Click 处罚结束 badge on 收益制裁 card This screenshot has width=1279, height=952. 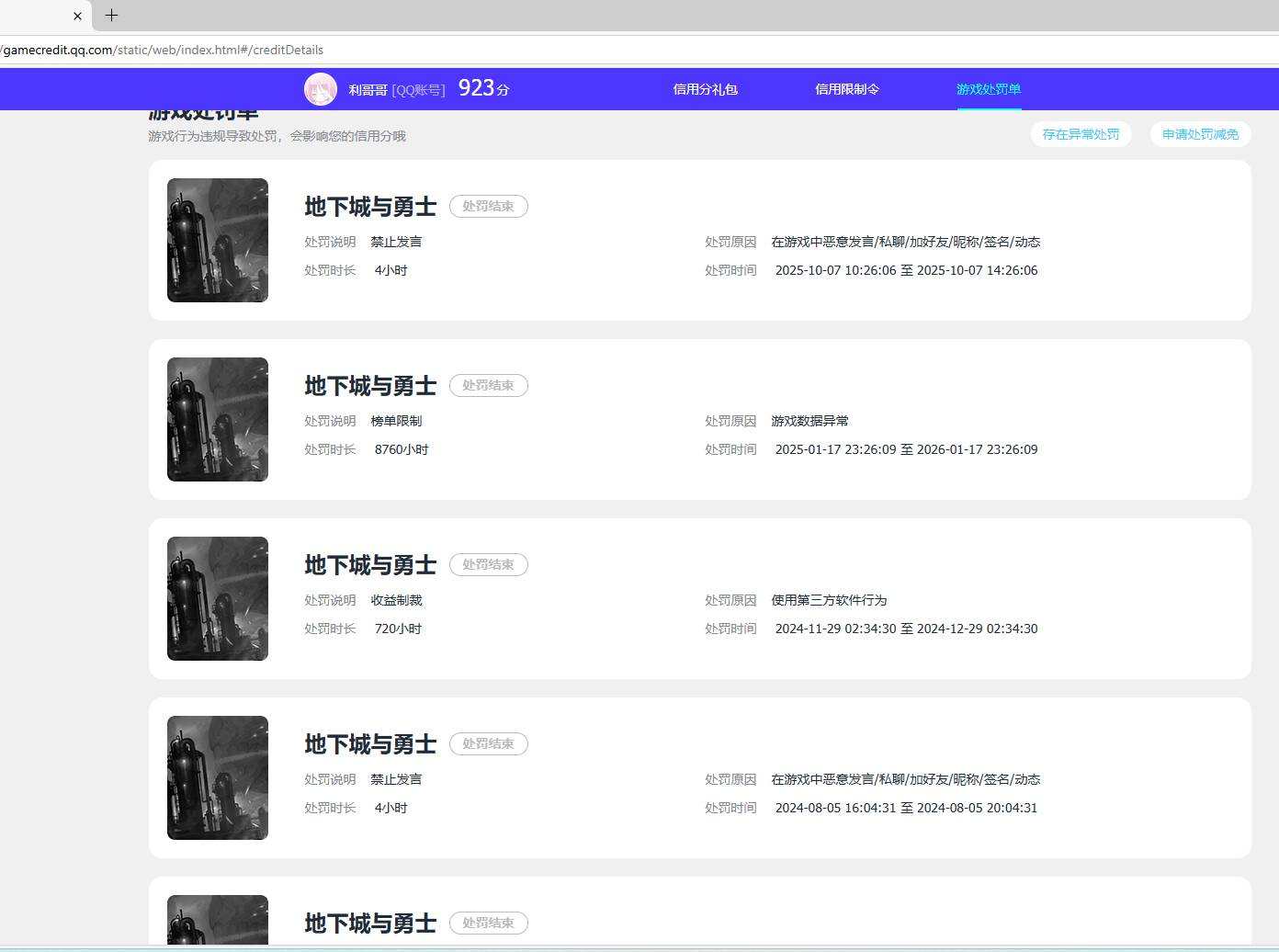(x=488, y=565)
